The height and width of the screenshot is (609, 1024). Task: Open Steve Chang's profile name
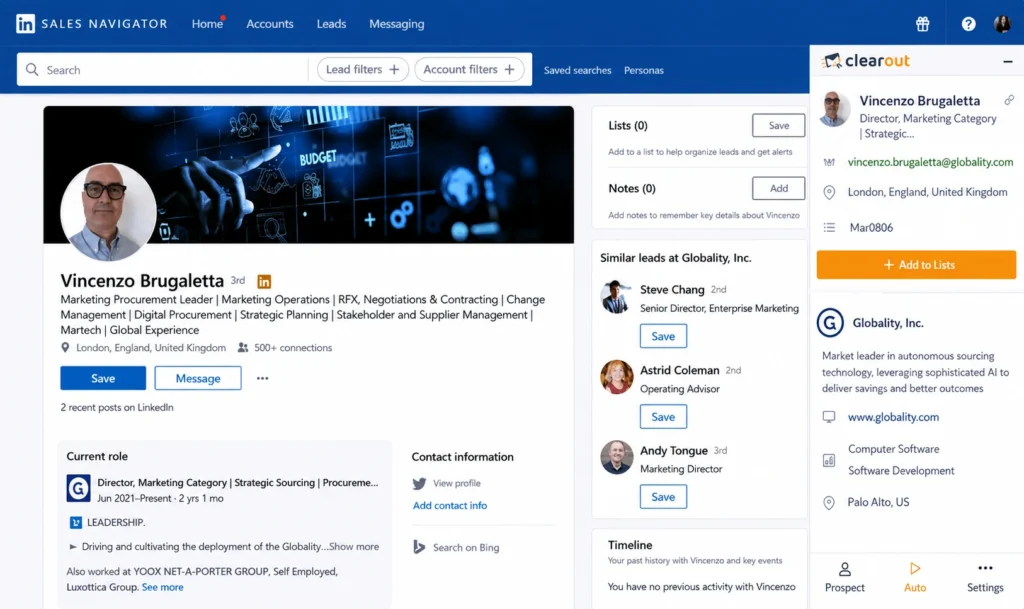click(672, 289)
